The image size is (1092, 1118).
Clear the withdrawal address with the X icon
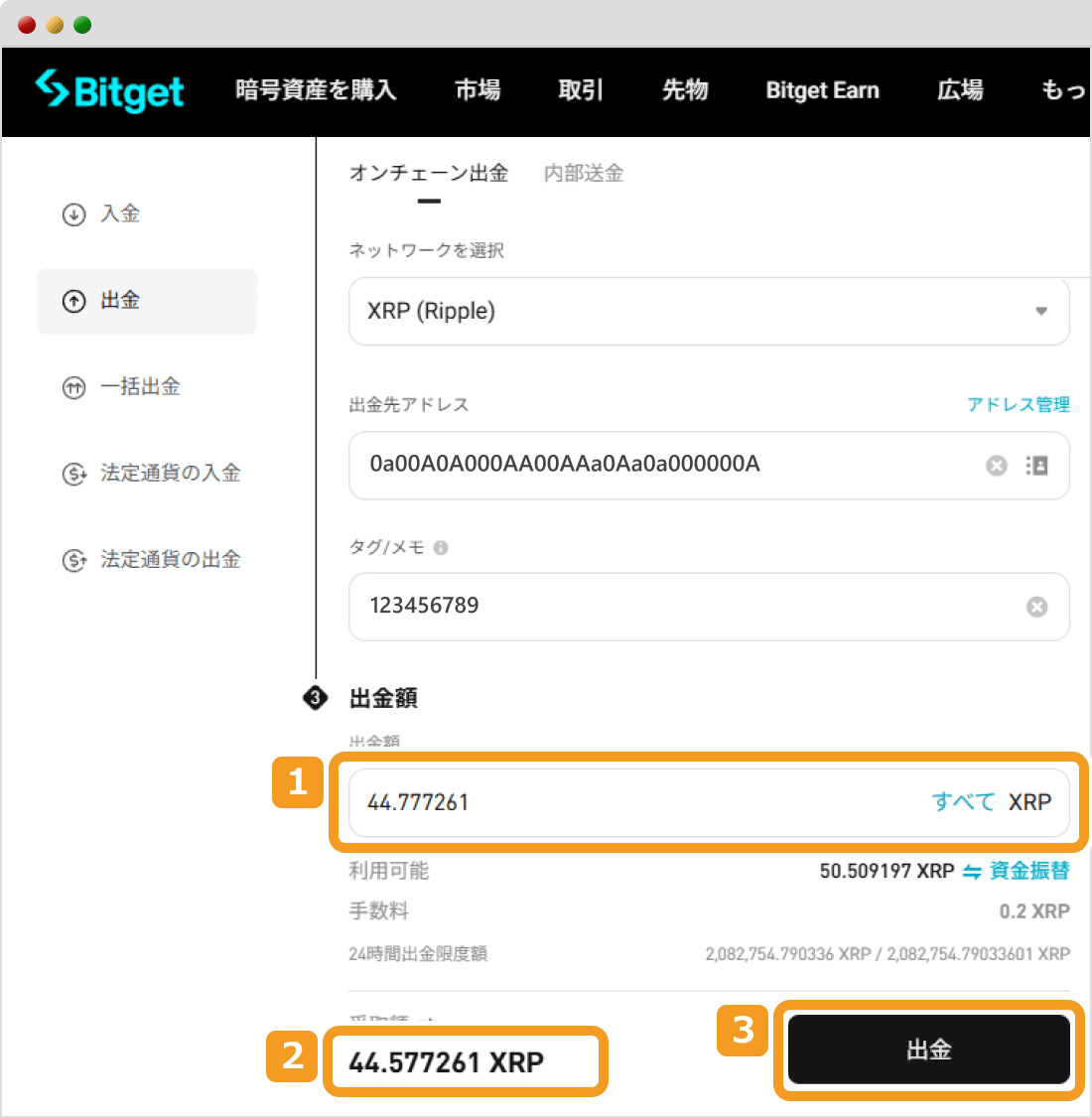pos(997,466)
